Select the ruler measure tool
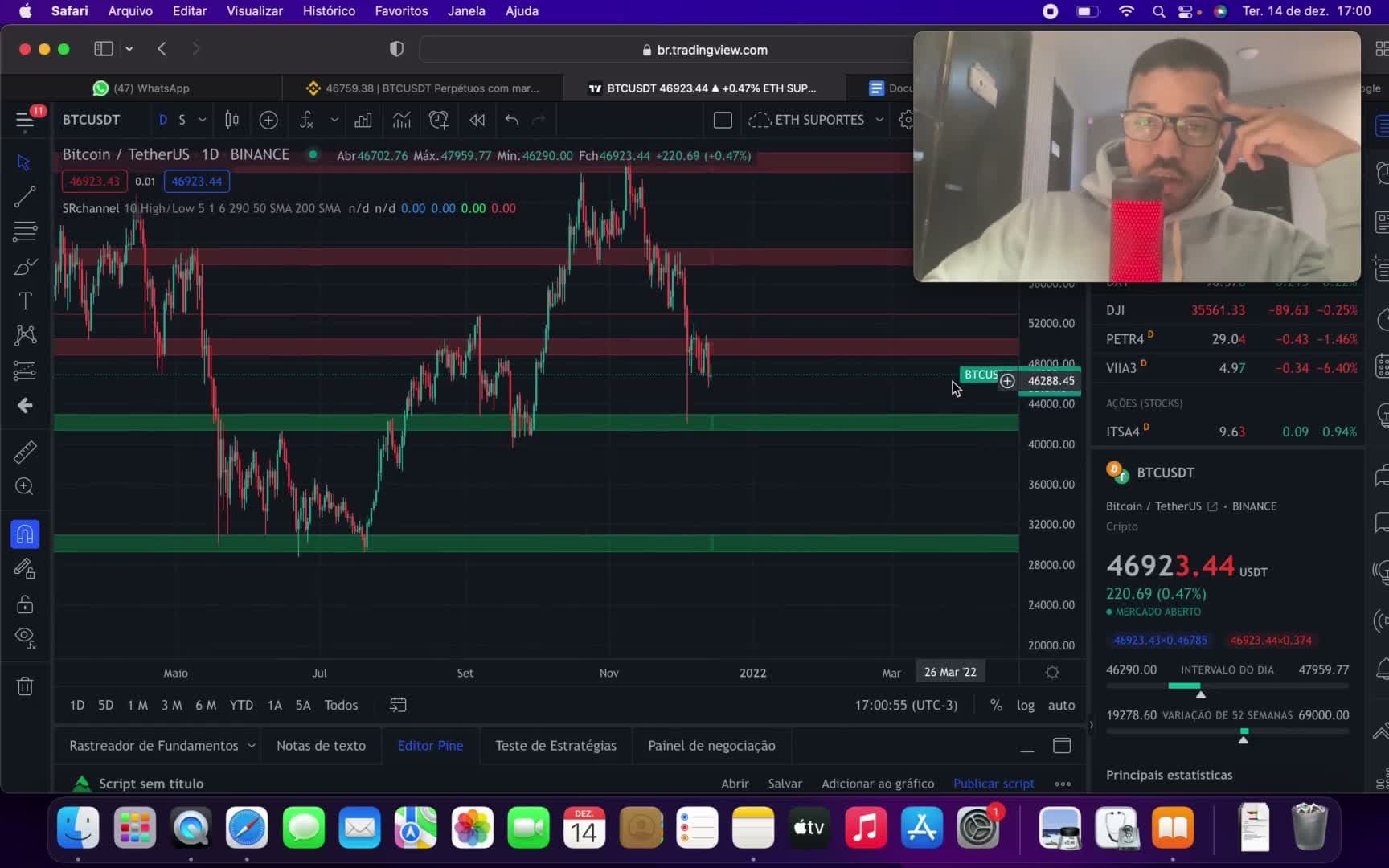This screenshot has height=868, width=1389. [25, 452]
